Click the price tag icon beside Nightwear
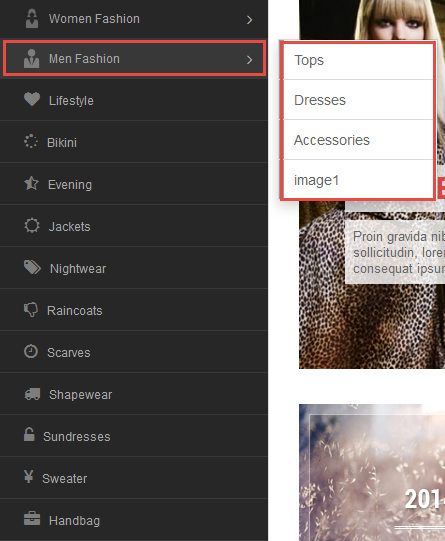 pyautogui.click(x=32, y=267)
